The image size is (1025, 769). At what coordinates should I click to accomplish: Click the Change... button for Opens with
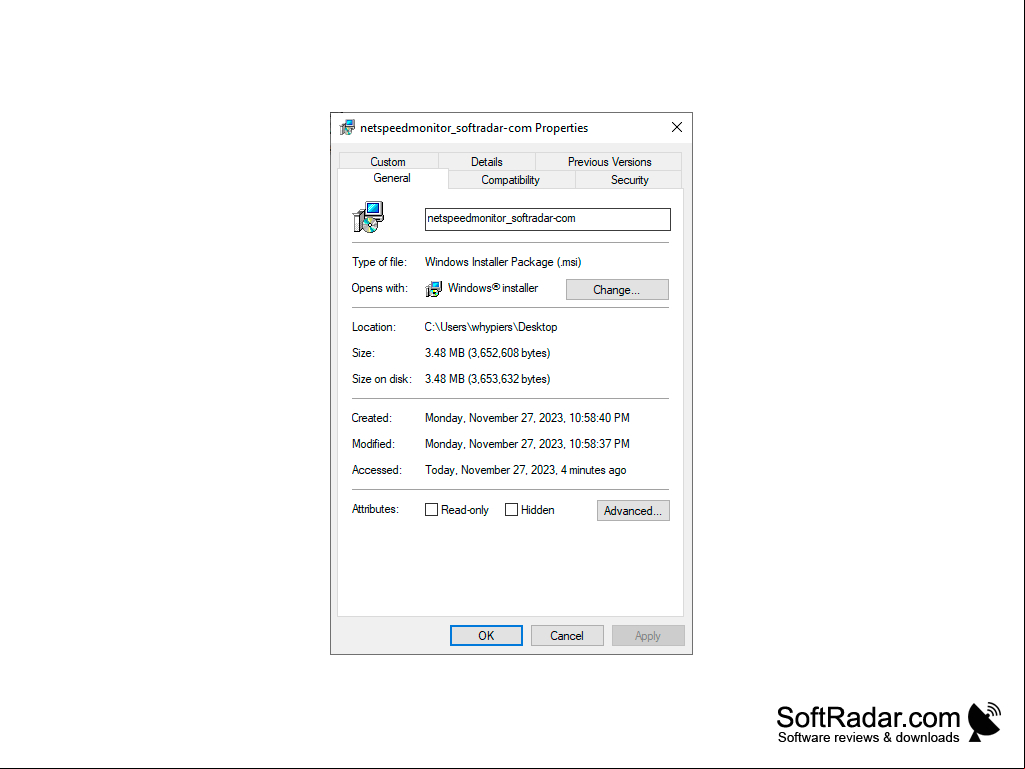(617, 290)
